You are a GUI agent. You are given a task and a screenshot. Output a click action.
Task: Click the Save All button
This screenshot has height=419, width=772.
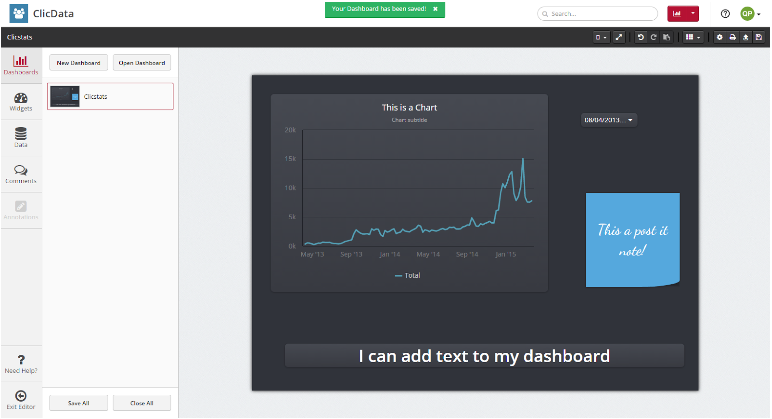pyautogui.click(x=78, y=403)
